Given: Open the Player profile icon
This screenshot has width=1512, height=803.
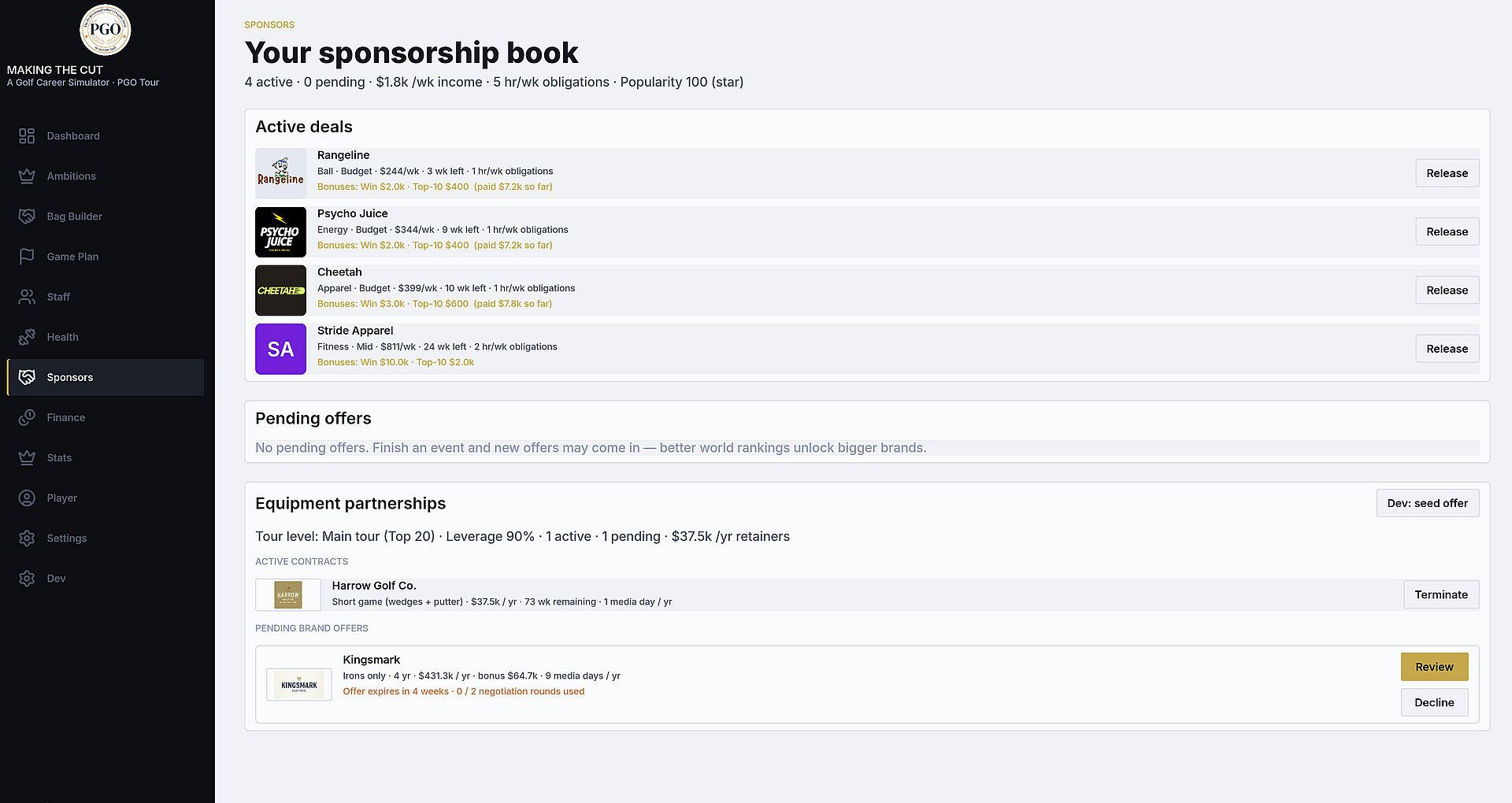Looking at the screenshot, I should point(27,498).
